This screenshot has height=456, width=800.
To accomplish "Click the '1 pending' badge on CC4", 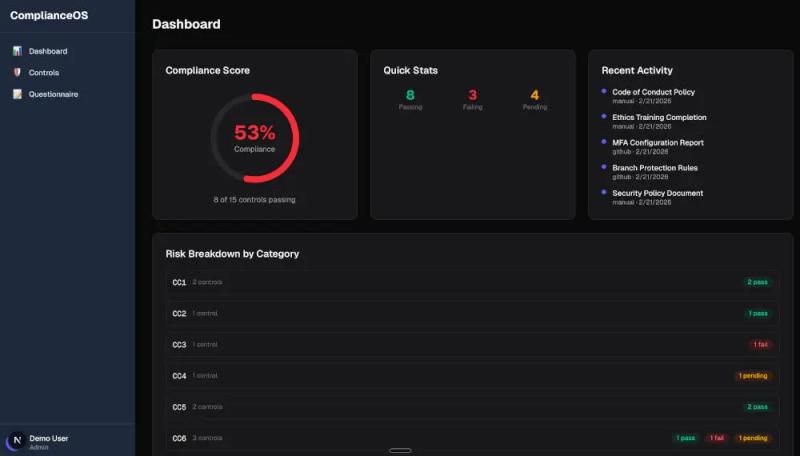I will [x=753, y=375].
